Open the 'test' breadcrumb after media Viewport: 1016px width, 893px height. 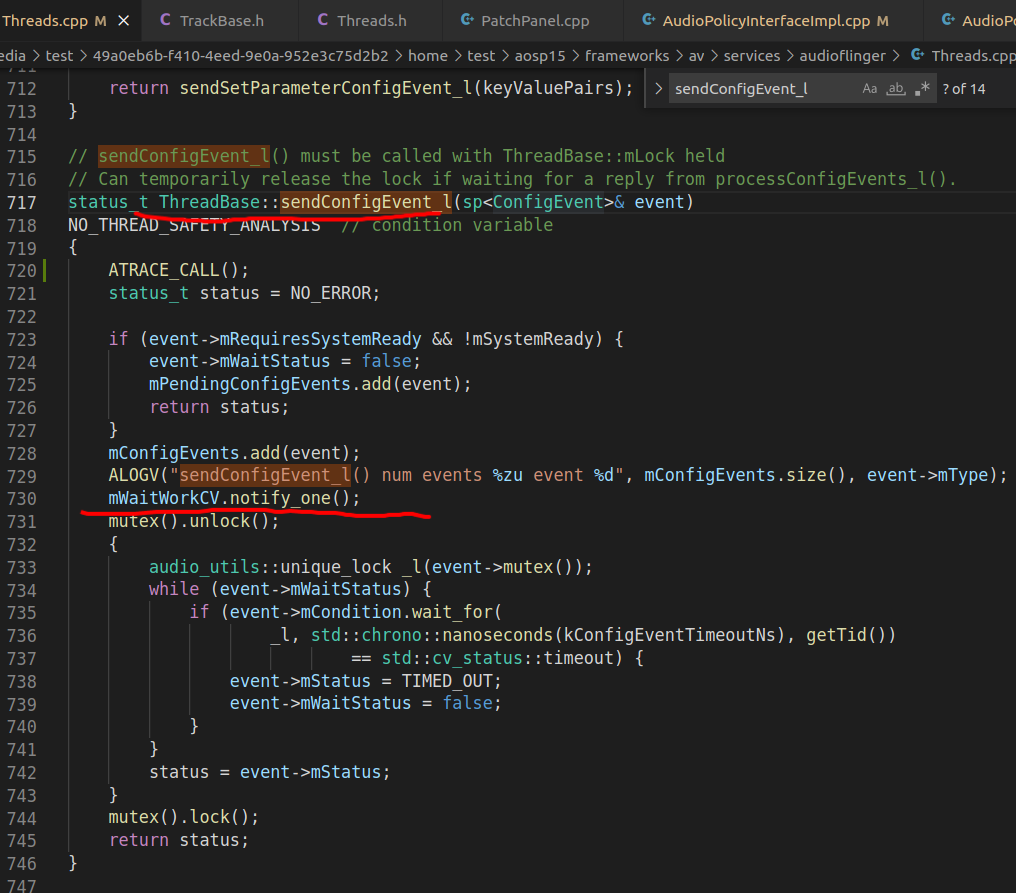(x=59, y=56)
